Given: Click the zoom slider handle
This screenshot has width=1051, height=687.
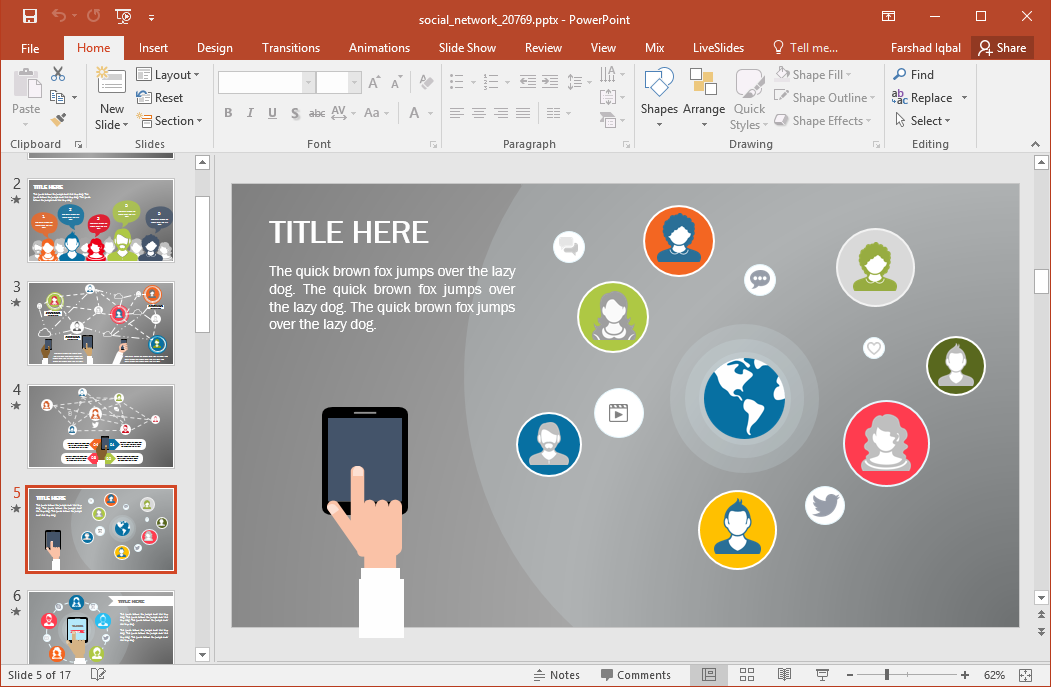Looking at the screenshot, I should 886,675.
